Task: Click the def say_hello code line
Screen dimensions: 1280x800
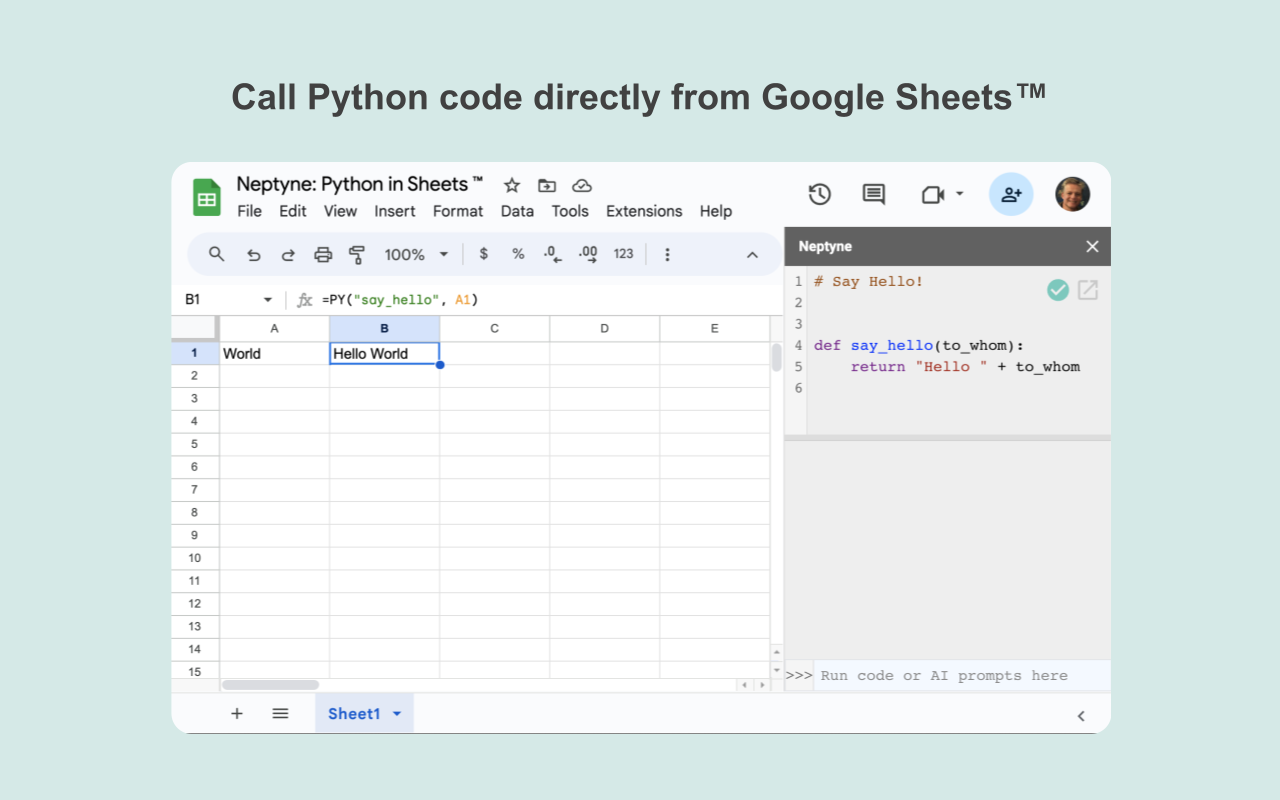Action: point(919,345)
